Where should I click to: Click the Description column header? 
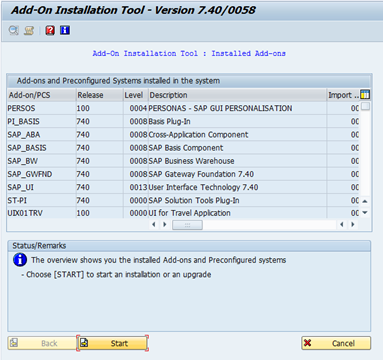tap(237, 95)
